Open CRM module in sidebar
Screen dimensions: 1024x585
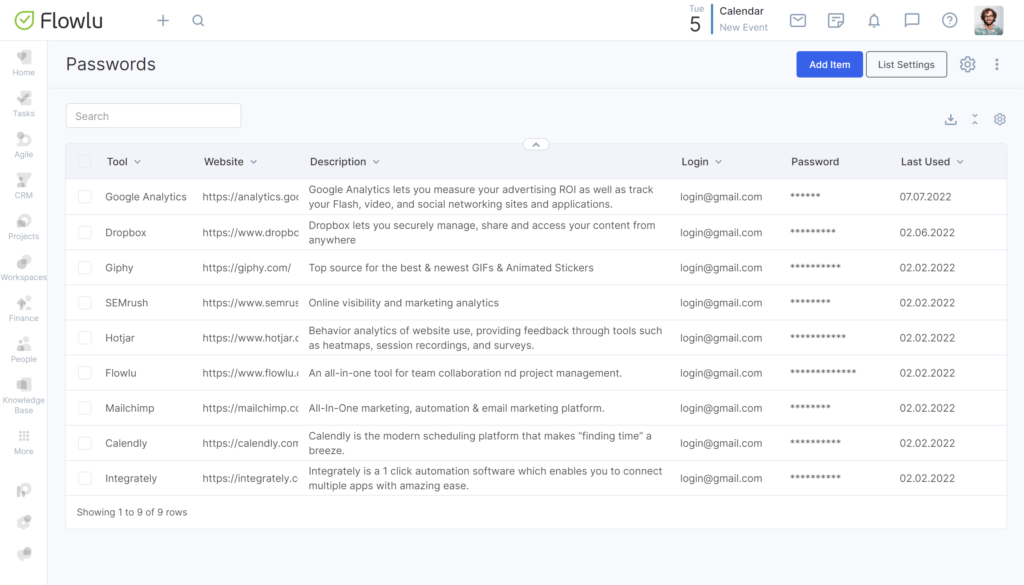24,187
